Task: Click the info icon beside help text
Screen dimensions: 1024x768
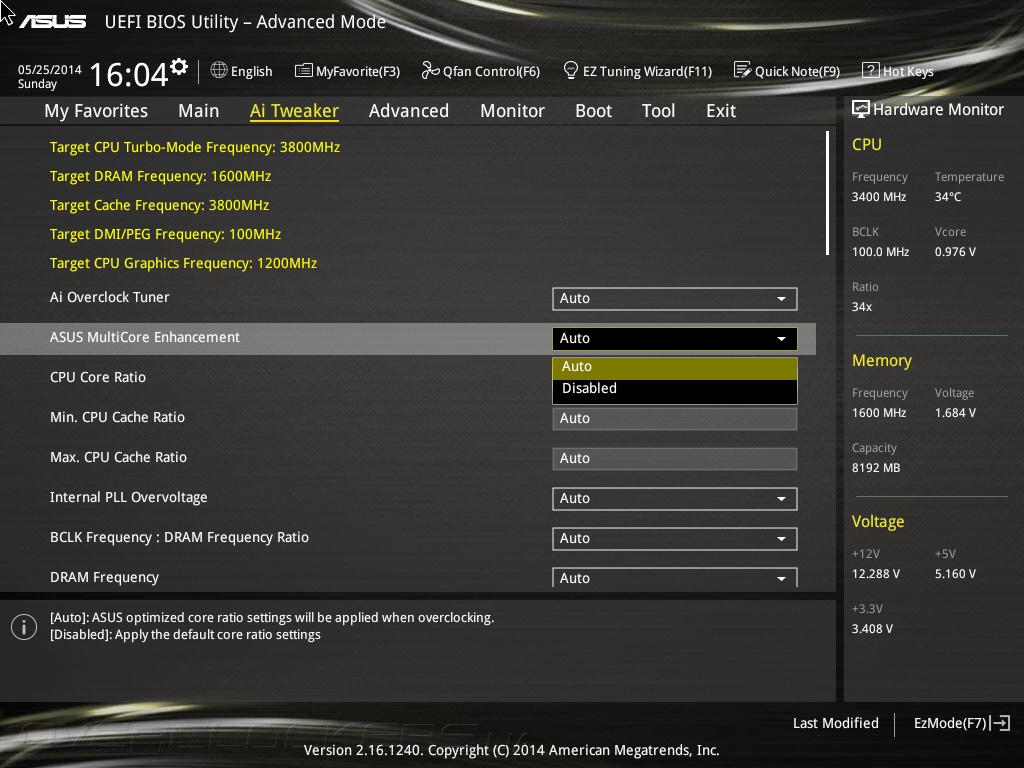Action: [24, 627]
